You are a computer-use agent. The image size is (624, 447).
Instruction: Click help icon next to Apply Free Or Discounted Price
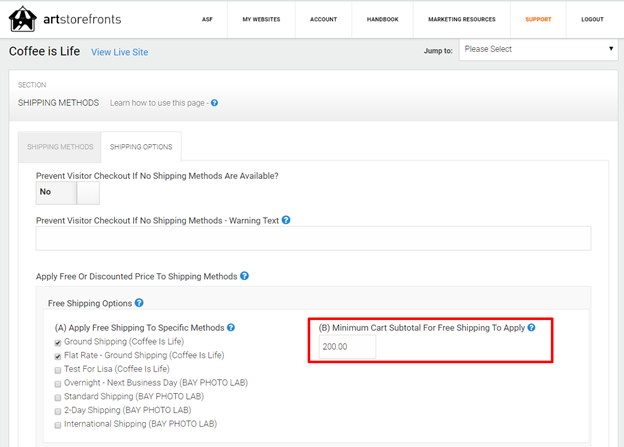tap(245, 276)
